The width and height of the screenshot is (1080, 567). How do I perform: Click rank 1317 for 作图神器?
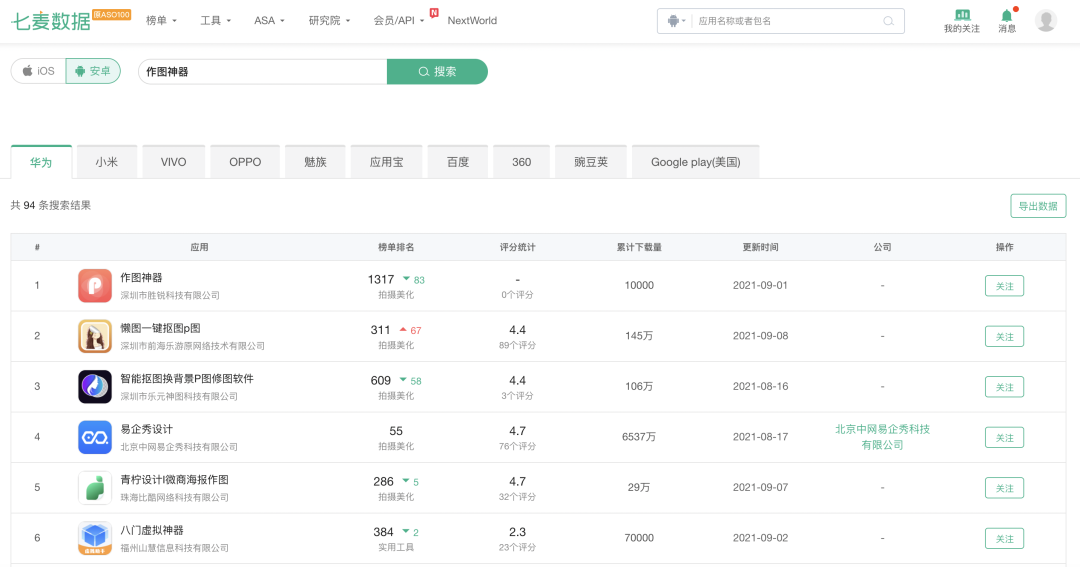381,279
